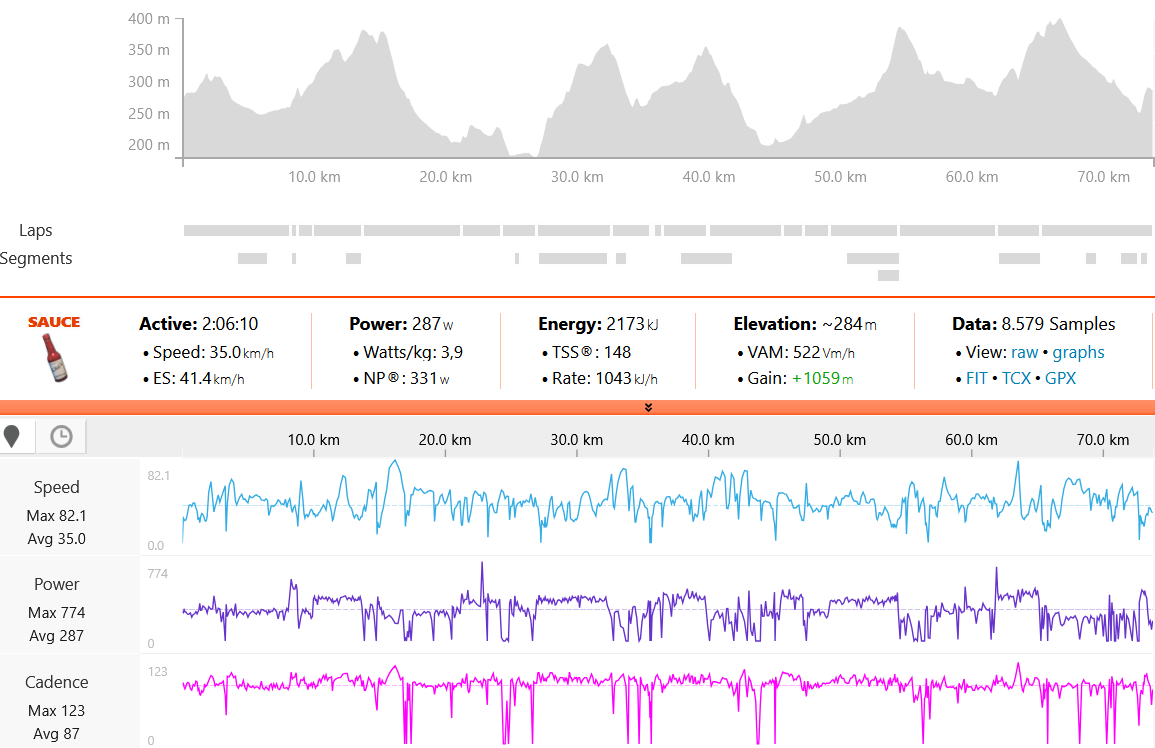
Task: Download the TCX file export
Action: coord(1016,378)
